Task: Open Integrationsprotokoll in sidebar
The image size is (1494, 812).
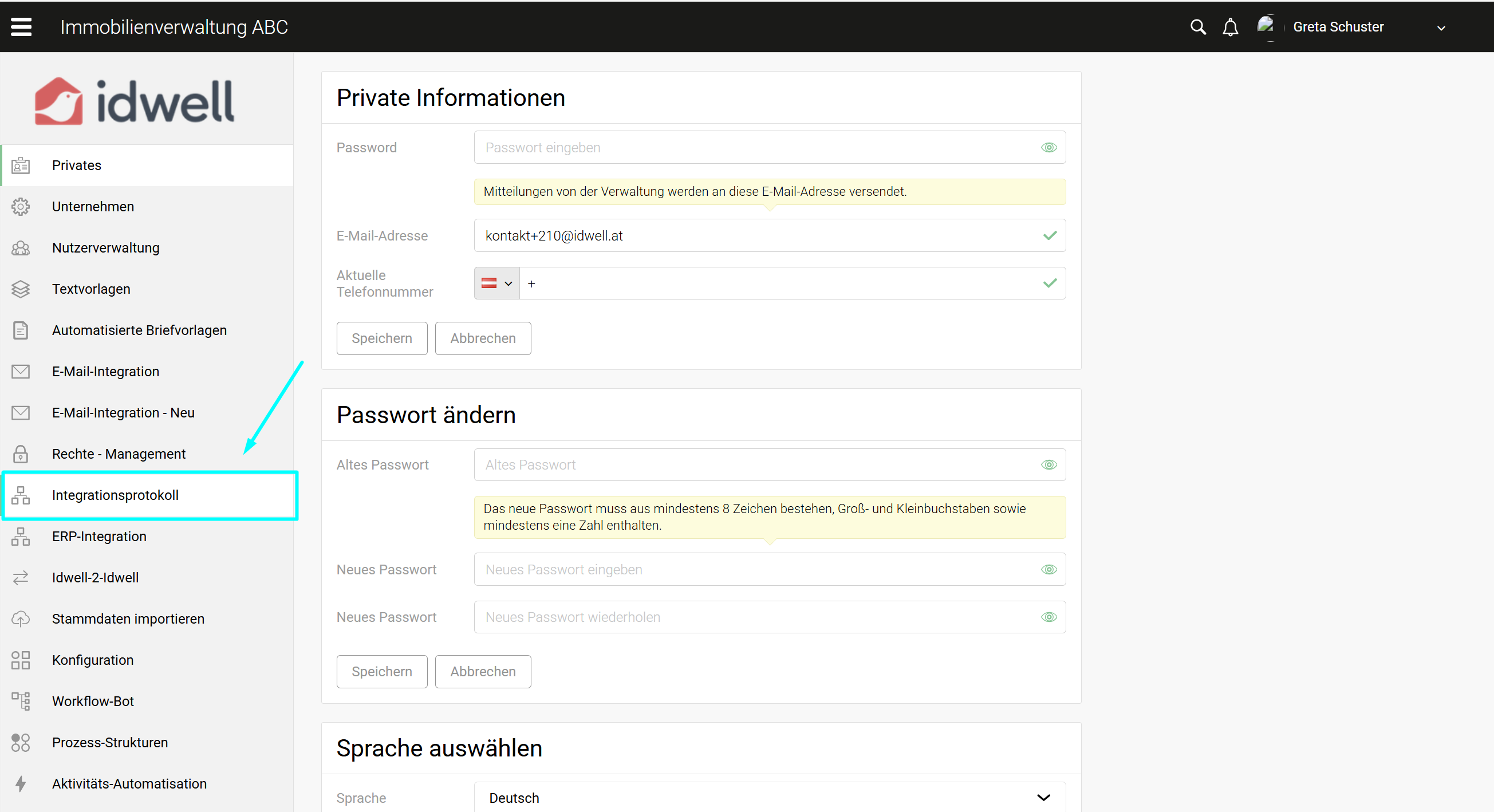Action: 116,495
